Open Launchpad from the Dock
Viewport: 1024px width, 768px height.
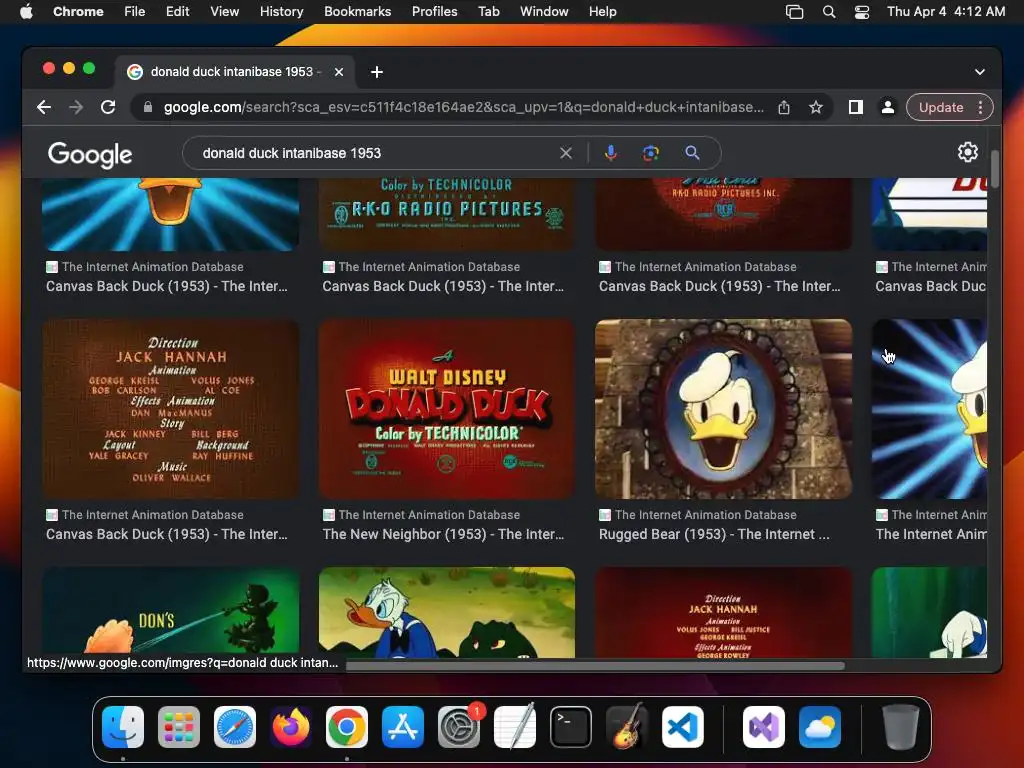(x=179, y=727)
